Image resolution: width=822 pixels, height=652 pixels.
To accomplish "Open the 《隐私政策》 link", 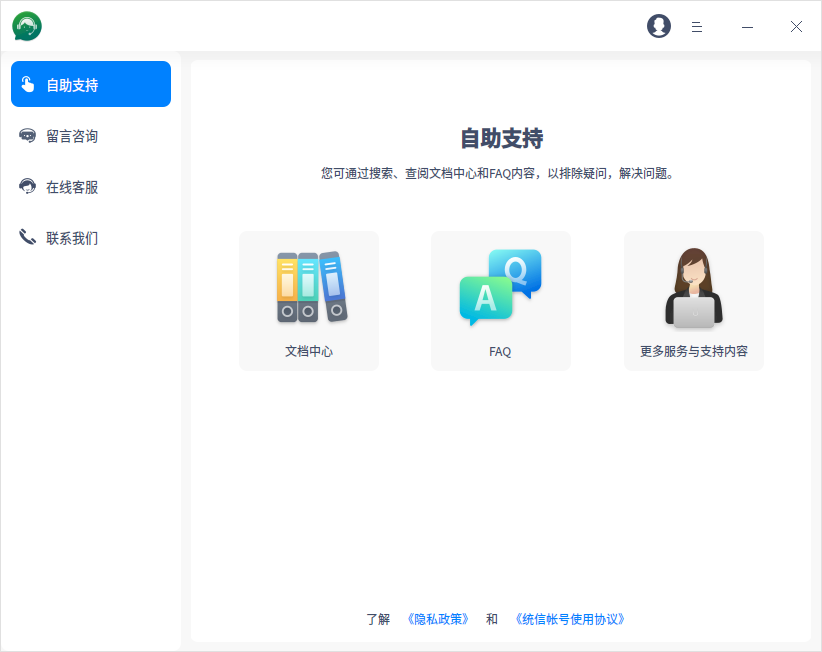I will [x=438, y=619].
